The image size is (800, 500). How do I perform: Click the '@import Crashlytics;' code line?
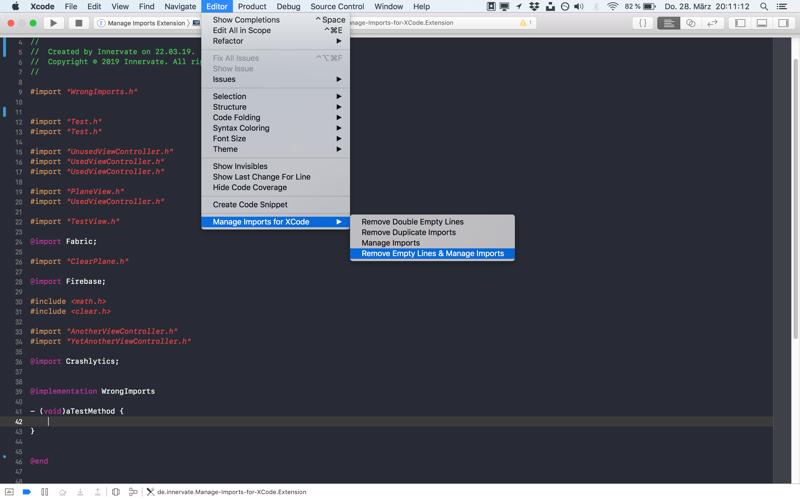coord(74,361)
